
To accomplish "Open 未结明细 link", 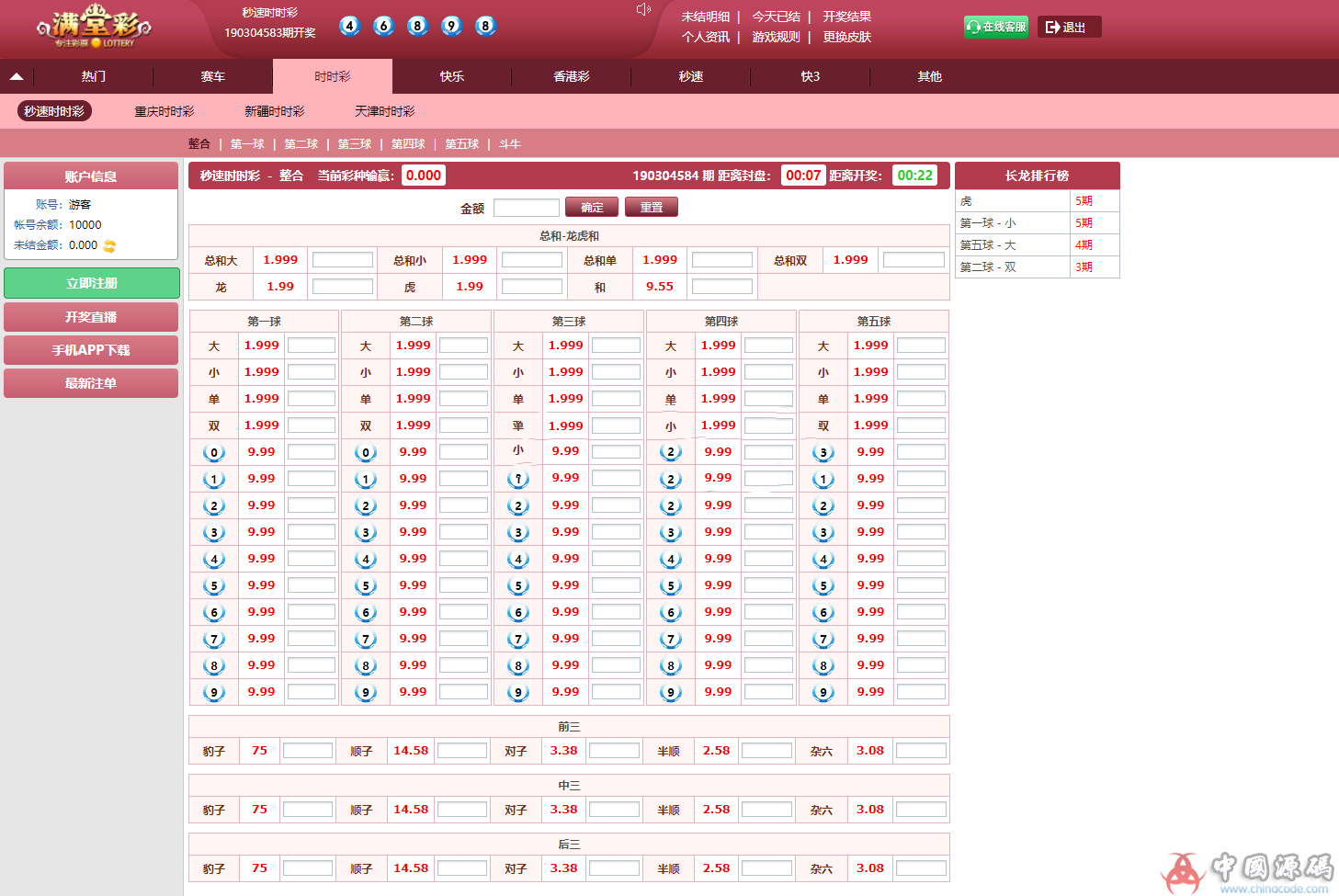I will [706, 17].
